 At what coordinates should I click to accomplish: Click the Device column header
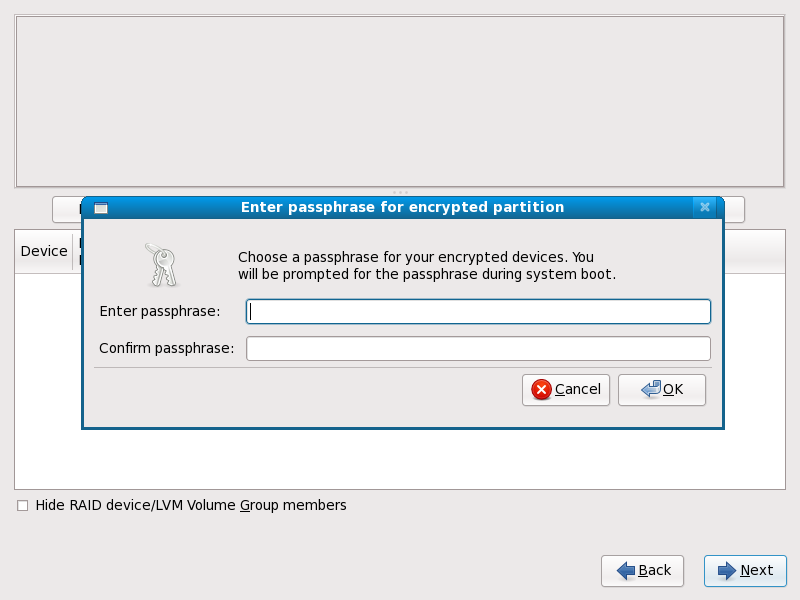44,251
